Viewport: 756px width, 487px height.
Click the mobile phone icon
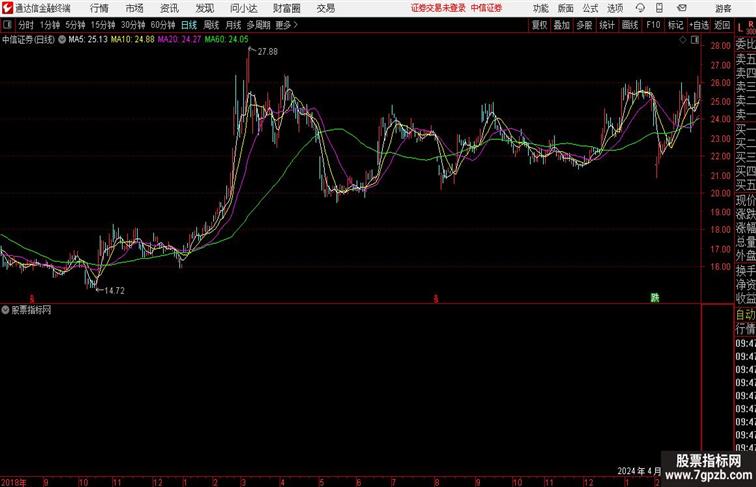pos(659,8)
